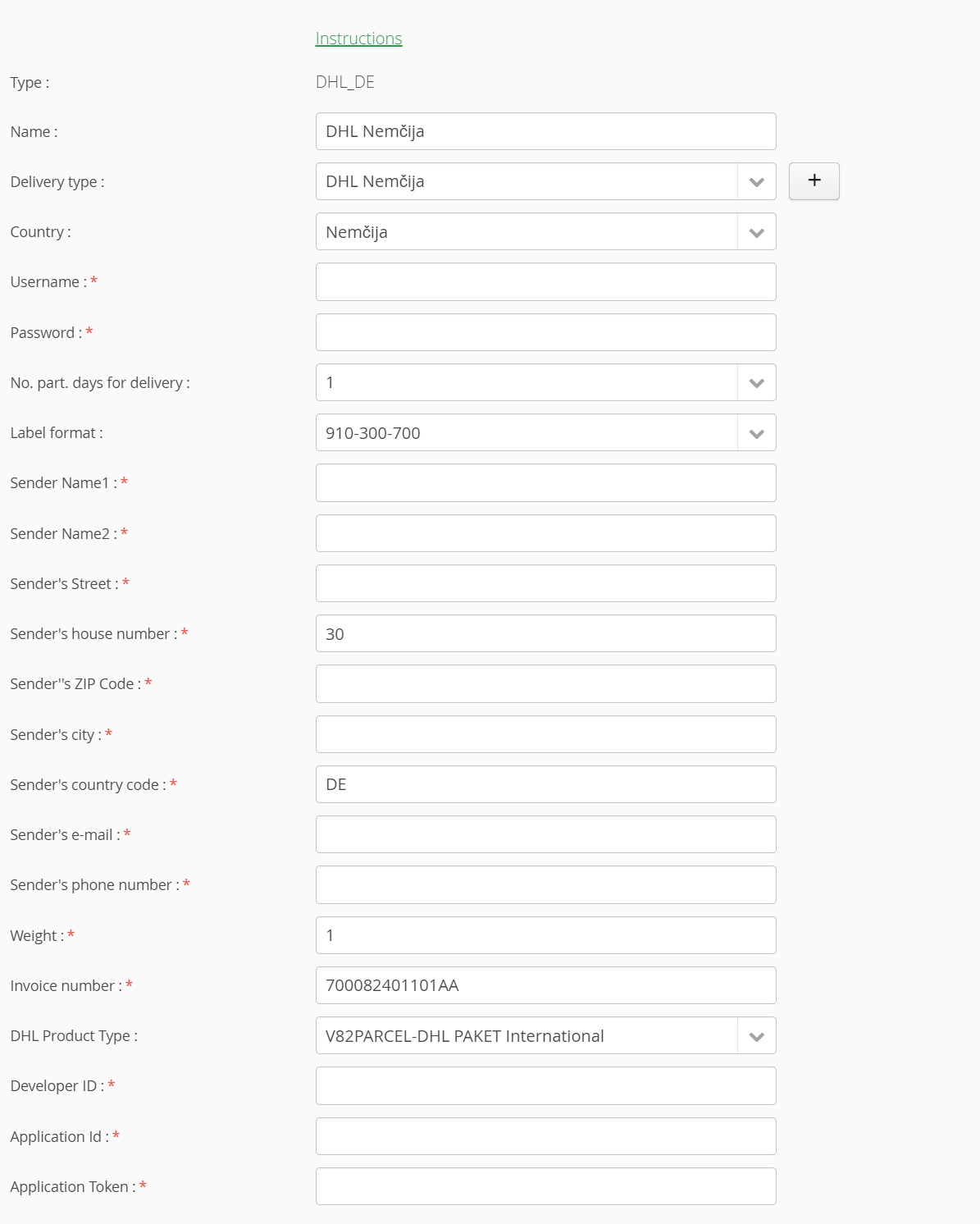Edit the Sender's country code field
Image resolution: width=980 pixels, height=1224 pixels.
pos(545,784)
